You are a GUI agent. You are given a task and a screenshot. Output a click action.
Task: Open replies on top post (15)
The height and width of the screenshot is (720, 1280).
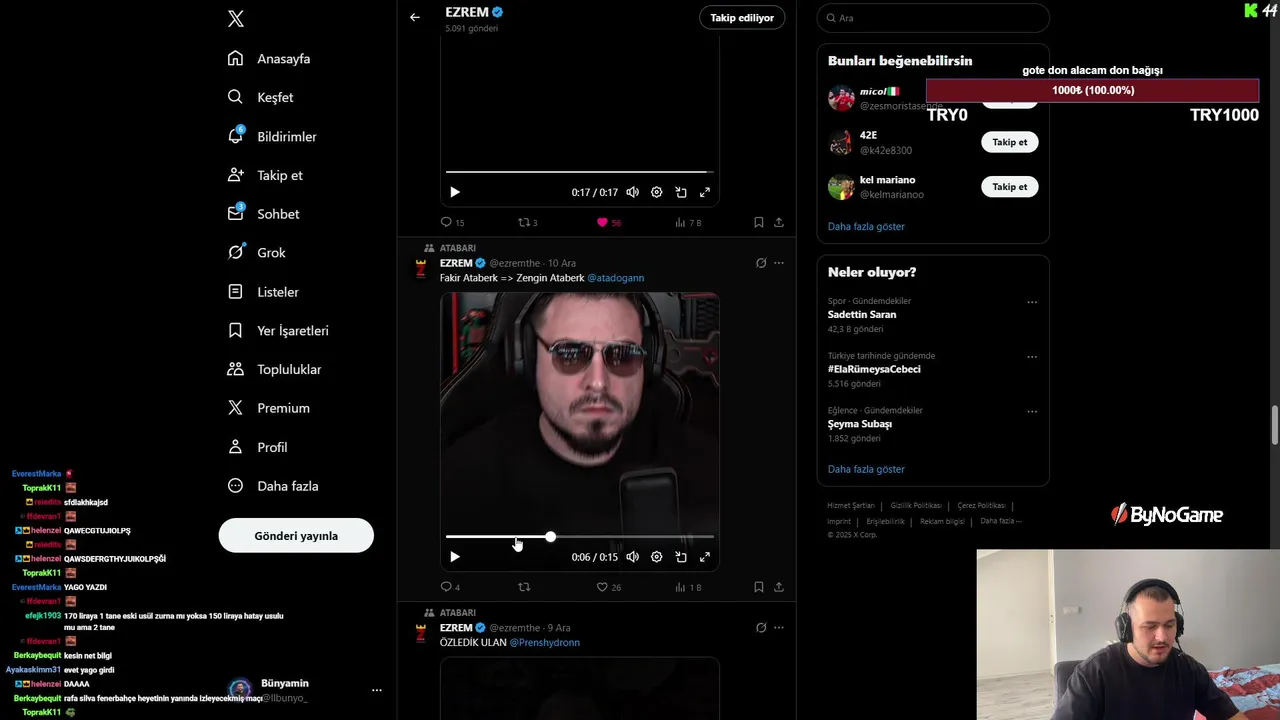pyautogui.click(x=452, y=222)
